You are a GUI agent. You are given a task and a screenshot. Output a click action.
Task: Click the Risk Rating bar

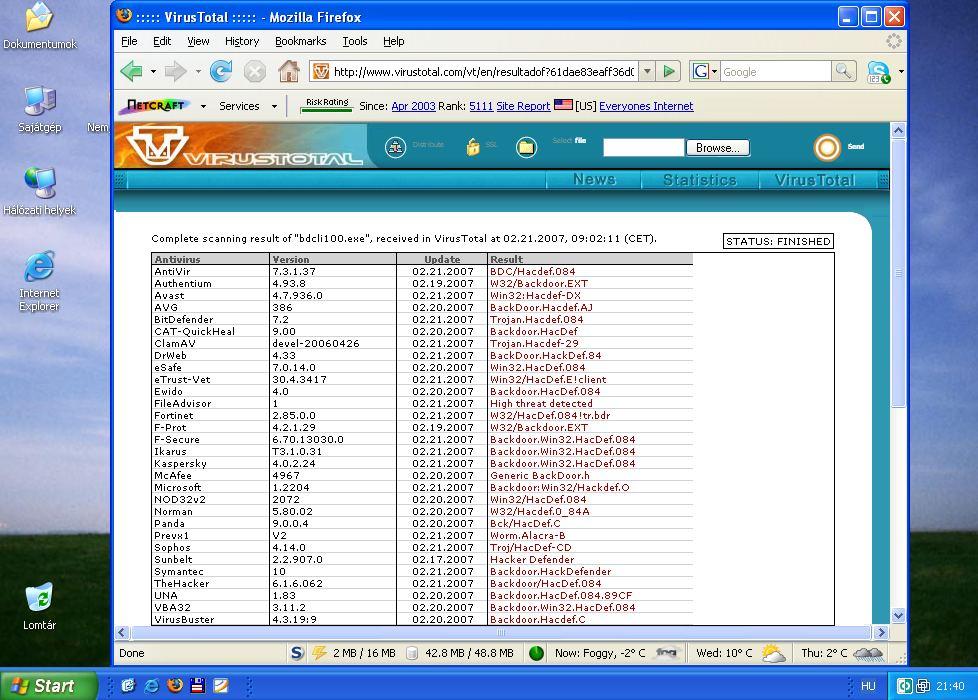click(x=327, y=105)
